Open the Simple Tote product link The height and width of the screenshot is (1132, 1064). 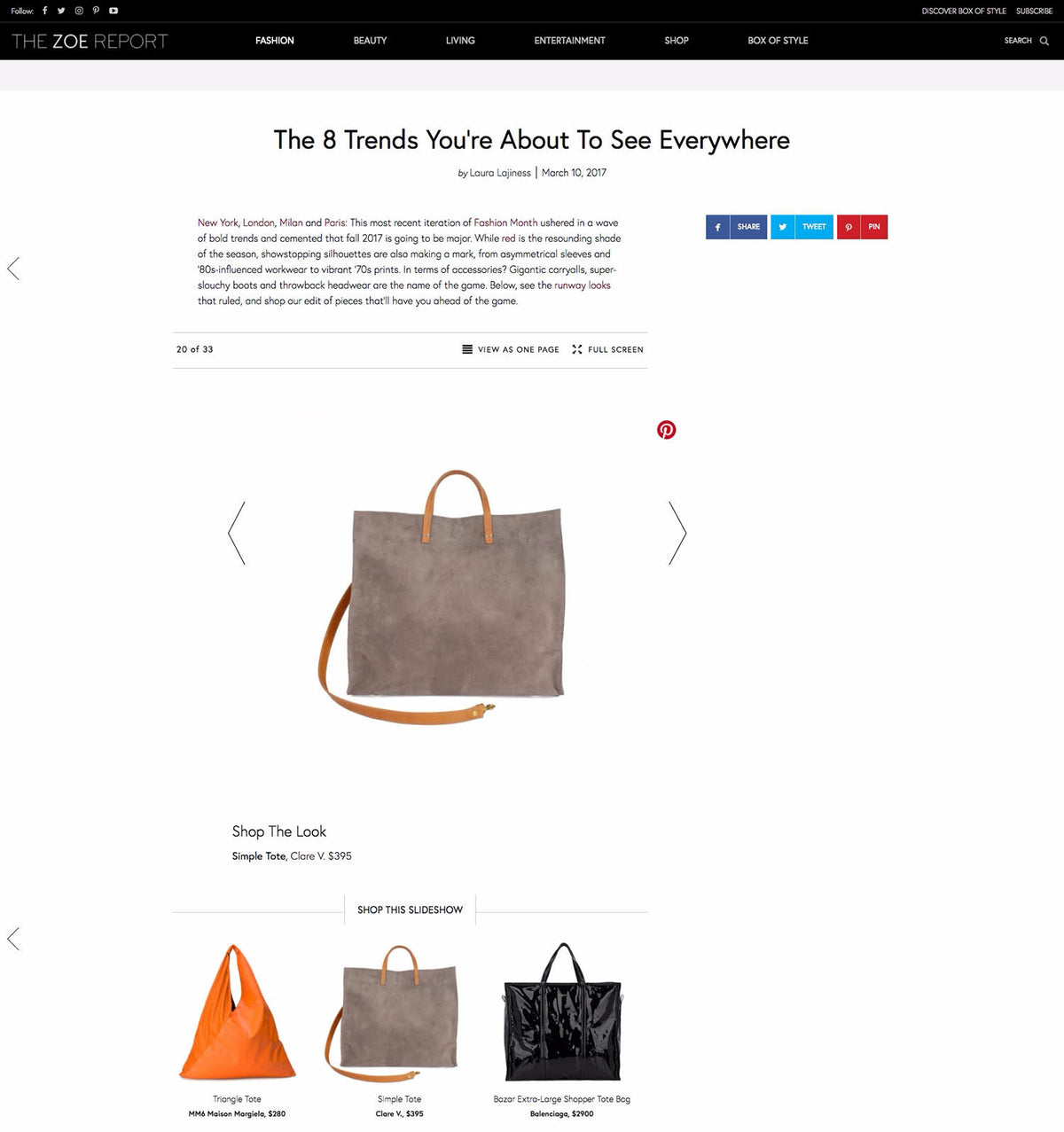point(259,856)
